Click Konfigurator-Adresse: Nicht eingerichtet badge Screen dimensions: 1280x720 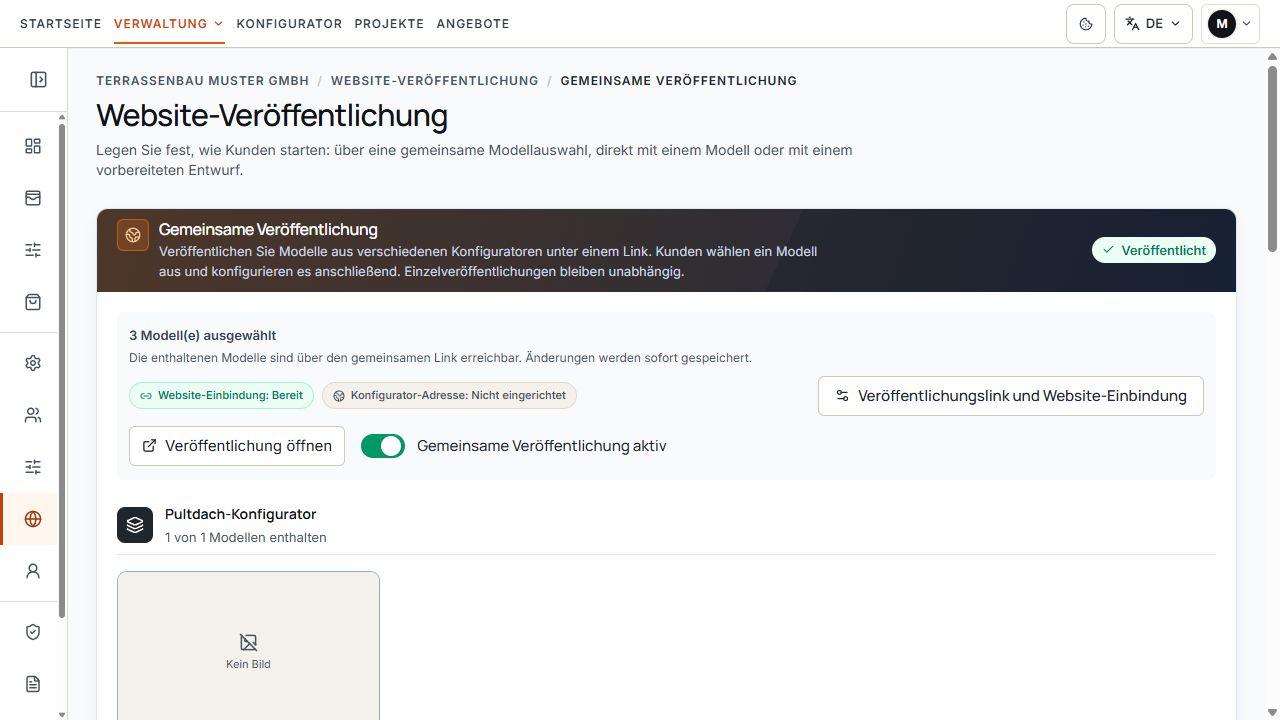point(449,395)
